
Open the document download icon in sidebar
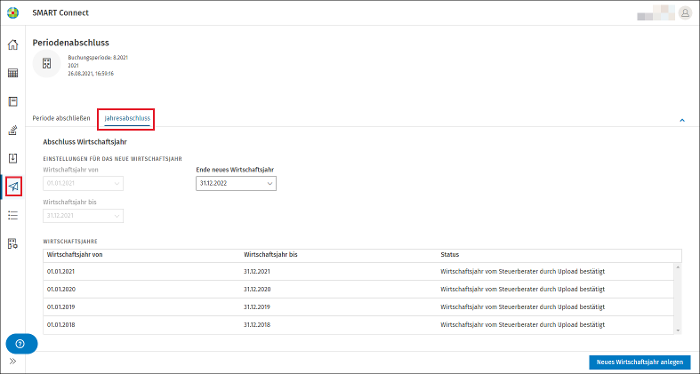coord(13,158)
